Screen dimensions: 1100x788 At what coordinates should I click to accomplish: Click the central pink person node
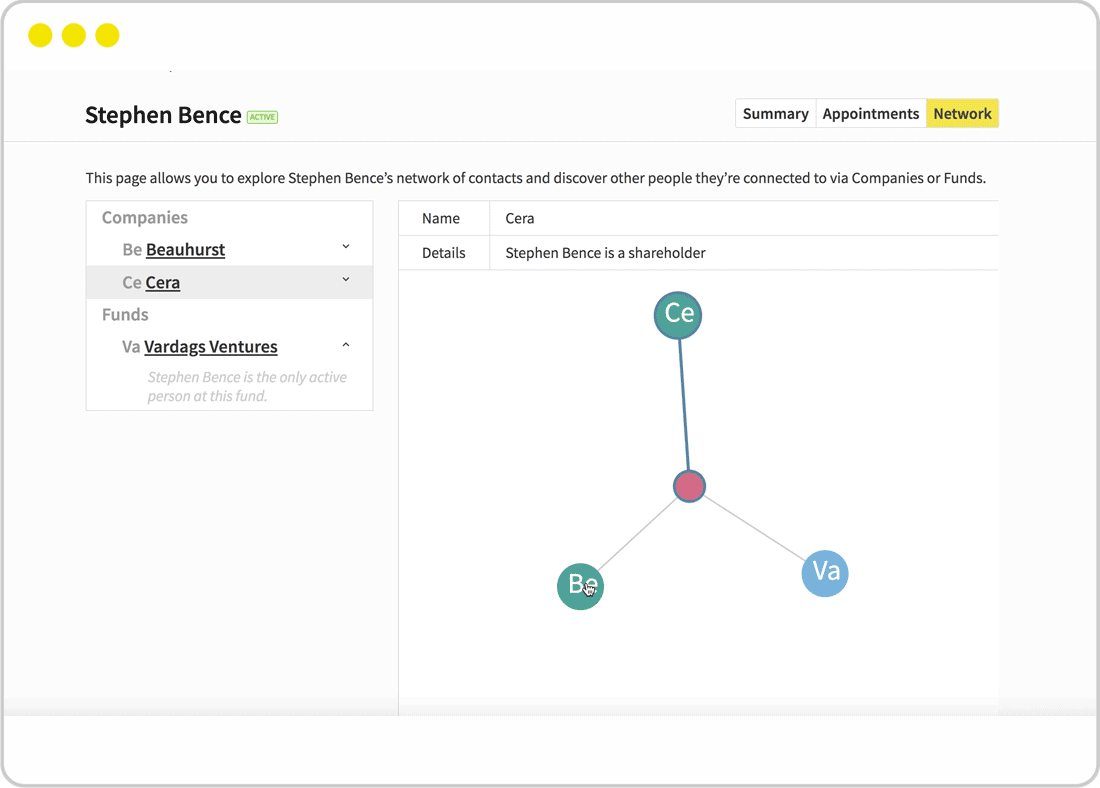coord(689,486)
